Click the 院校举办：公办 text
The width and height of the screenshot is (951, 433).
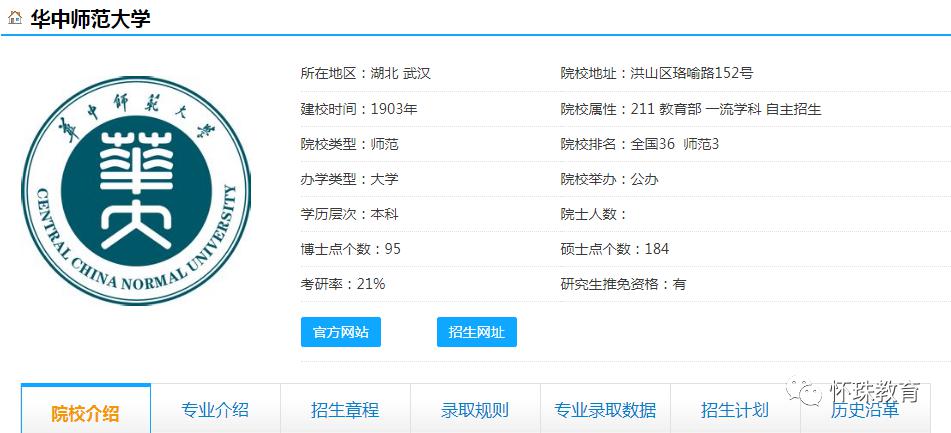coord(610,180)
